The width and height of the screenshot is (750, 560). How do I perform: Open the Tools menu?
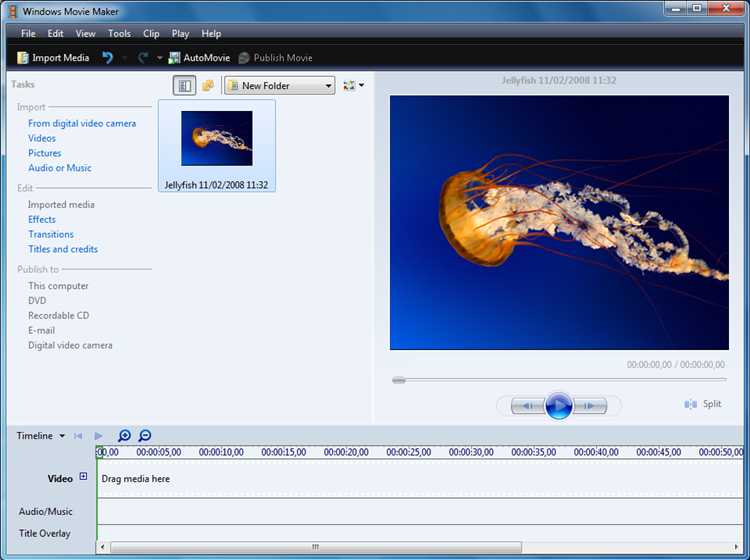coord(119,33)
